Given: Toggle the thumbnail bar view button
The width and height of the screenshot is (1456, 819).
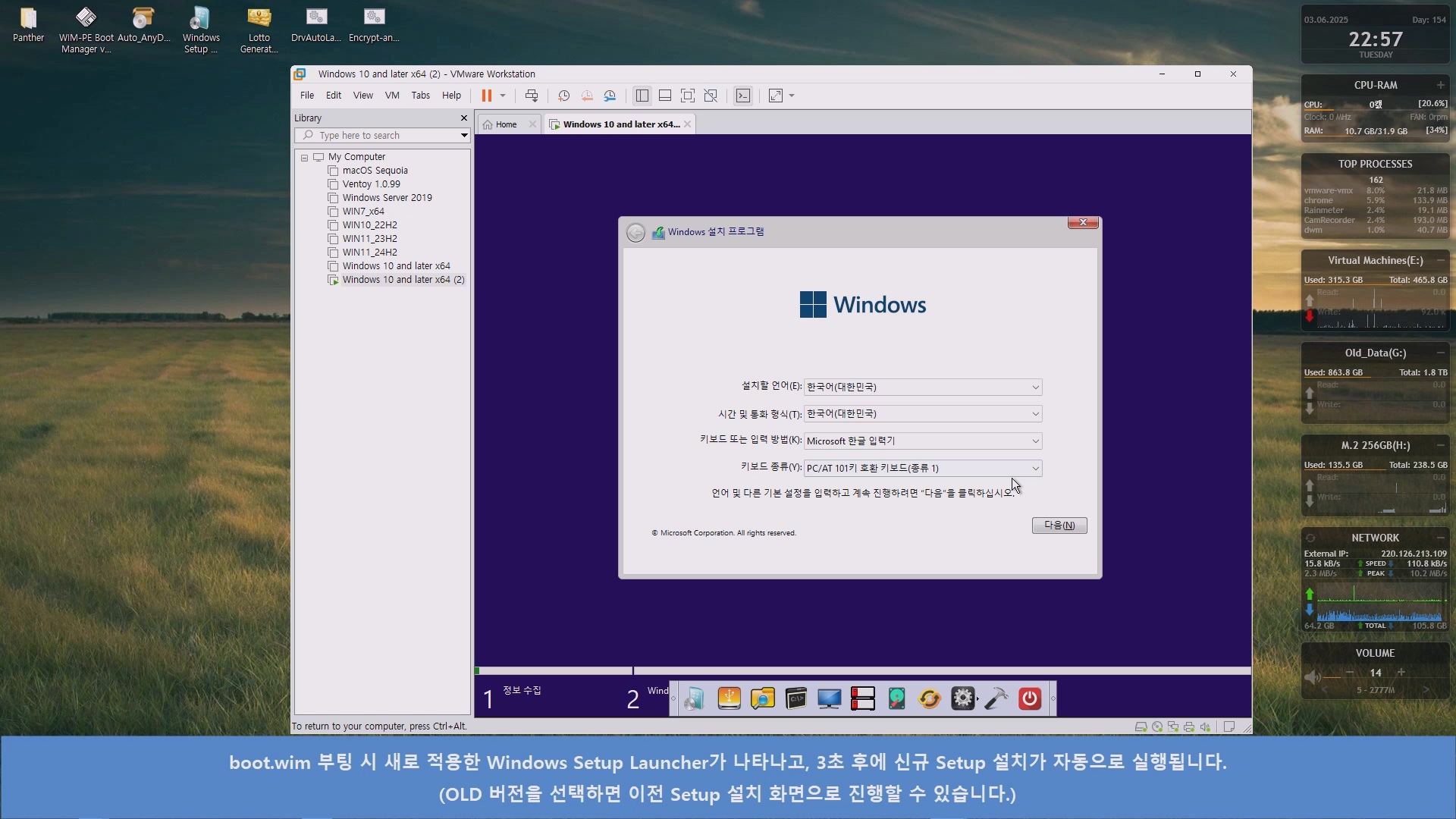Looking at the screenshot, I should [665, 96].
